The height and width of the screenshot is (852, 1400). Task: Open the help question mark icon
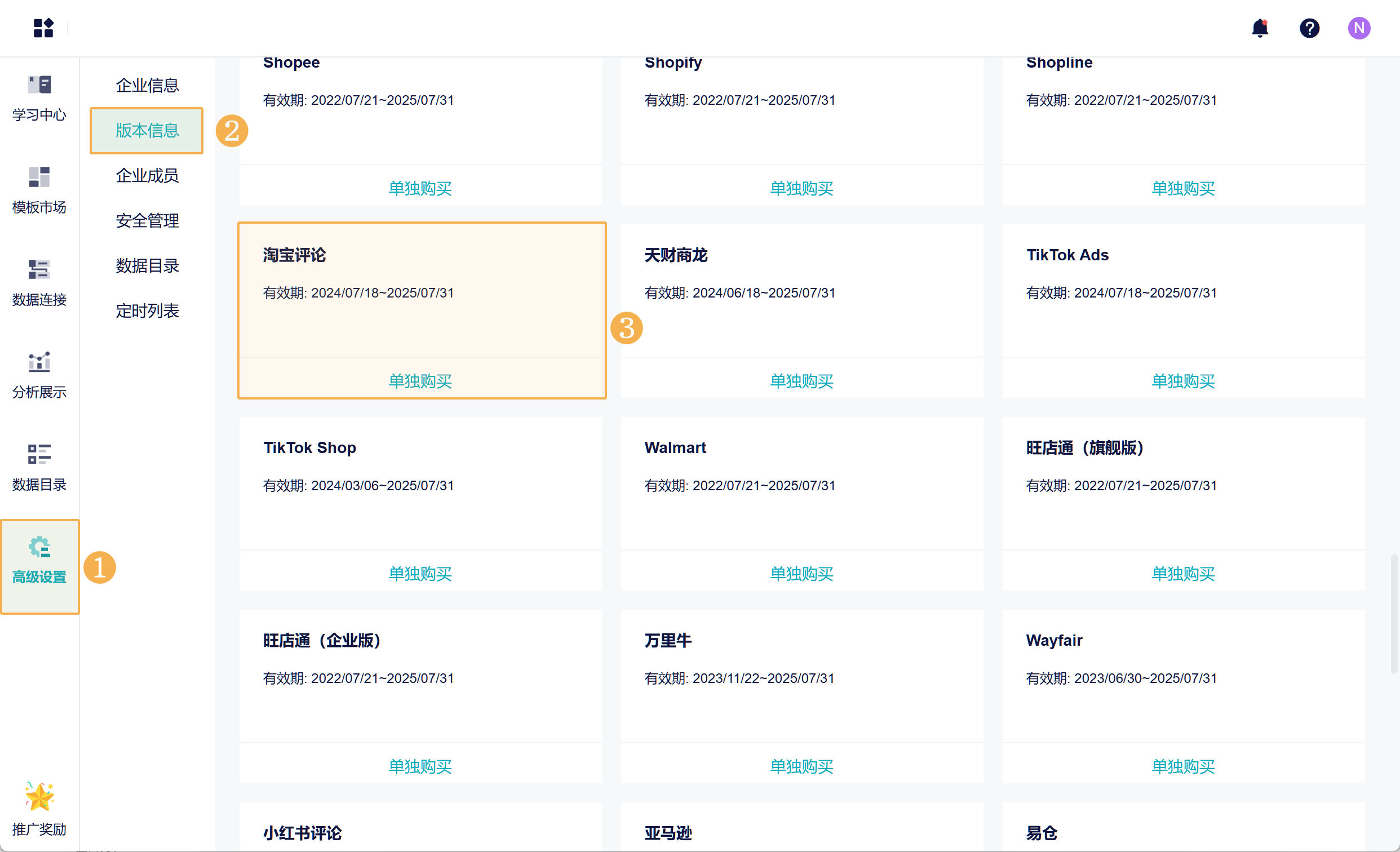click(1309, 28)
